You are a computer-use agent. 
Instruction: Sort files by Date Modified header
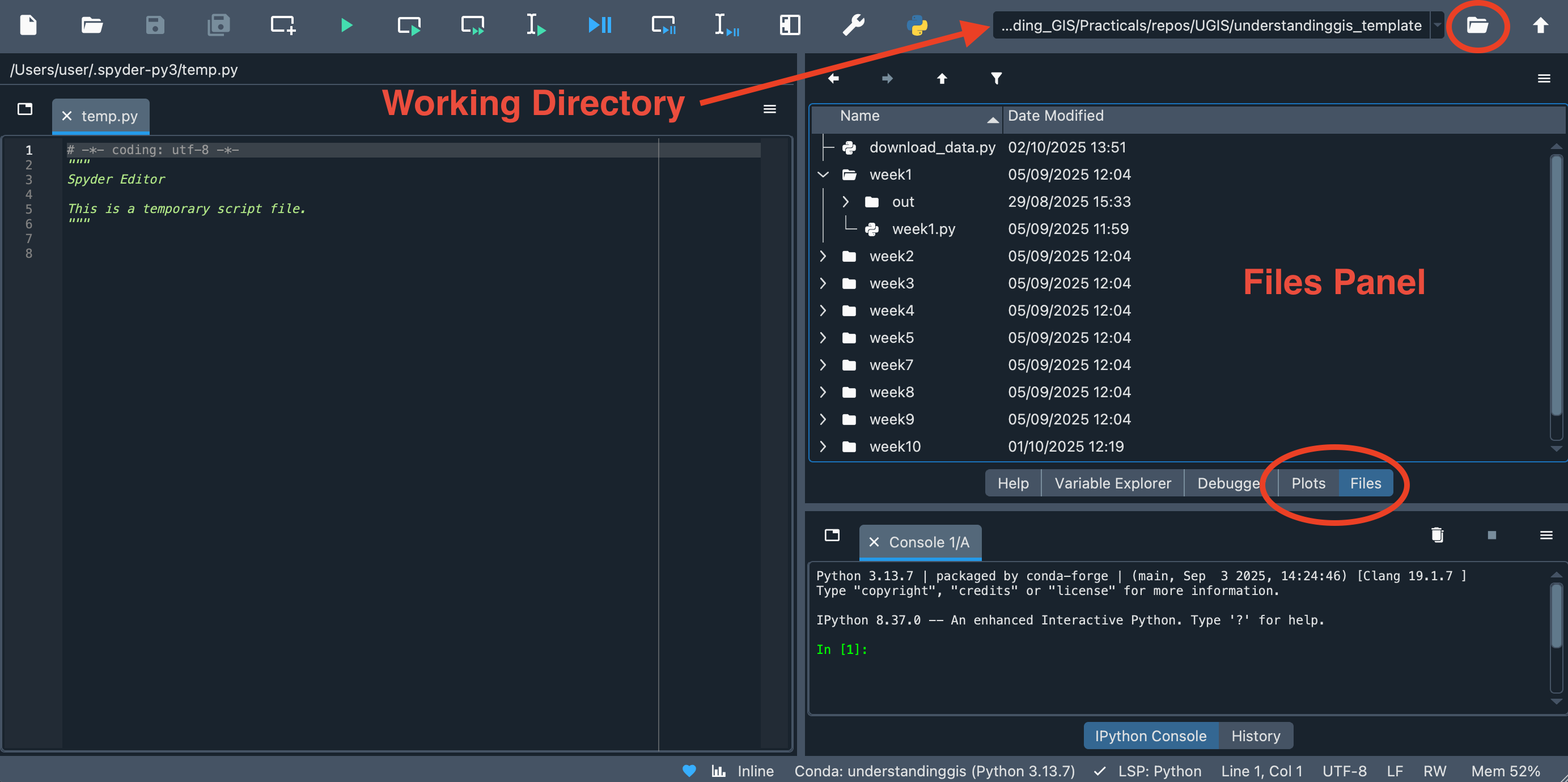(1055, 116)
